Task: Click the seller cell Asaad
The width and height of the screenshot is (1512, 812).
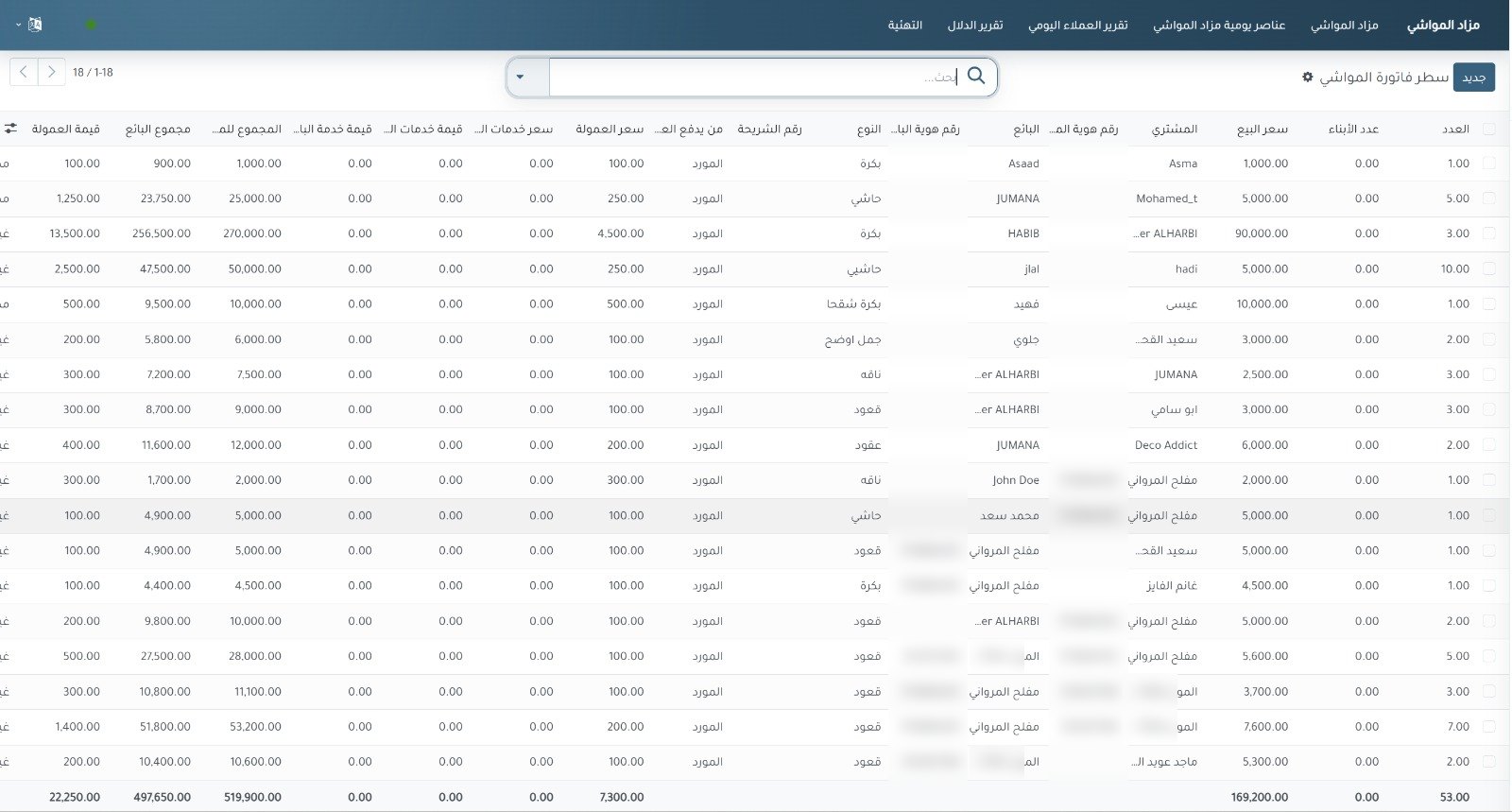Action: 1023,164
